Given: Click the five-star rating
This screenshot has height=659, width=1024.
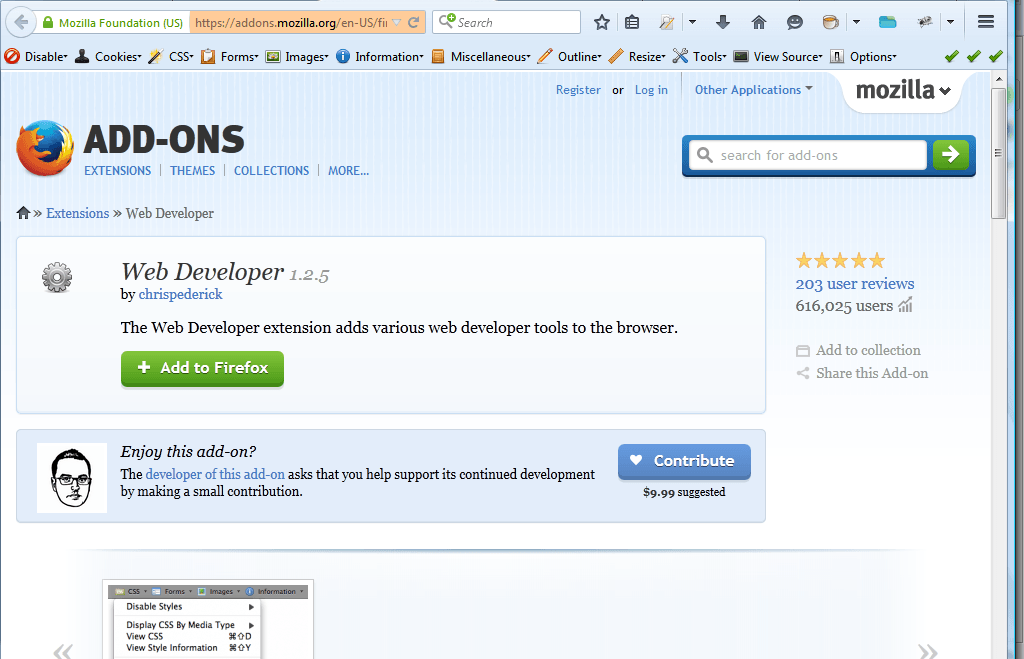Looking at the screenshot, I should point(840,261).
